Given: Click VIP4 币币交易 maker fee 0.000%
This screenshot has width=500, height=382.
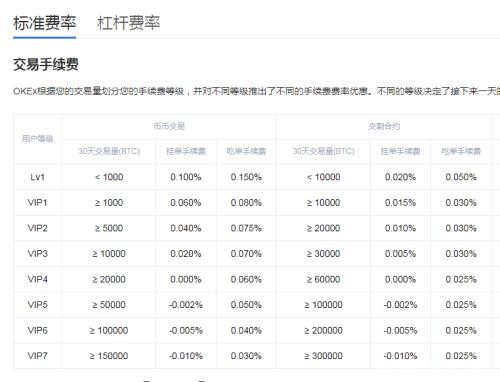Looking at the screenshot, I should click(x=186, y=279).
